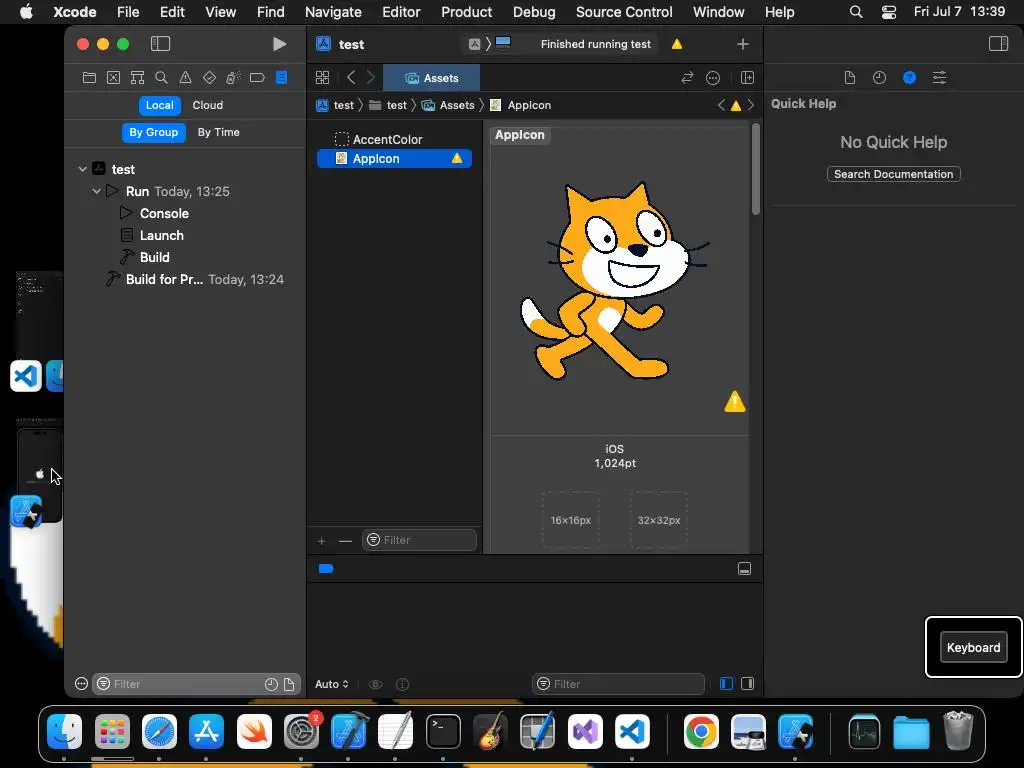Click the Search Documentation button

point(893,174)
